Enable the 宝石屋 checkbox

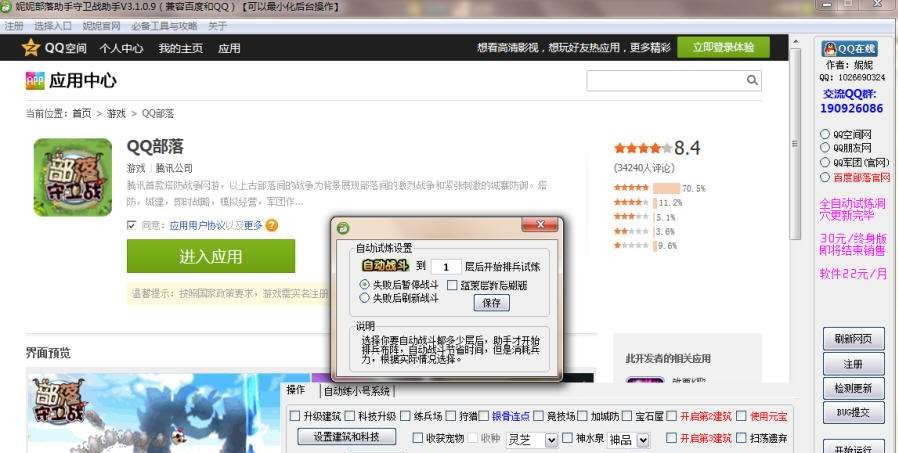point(627,416)
